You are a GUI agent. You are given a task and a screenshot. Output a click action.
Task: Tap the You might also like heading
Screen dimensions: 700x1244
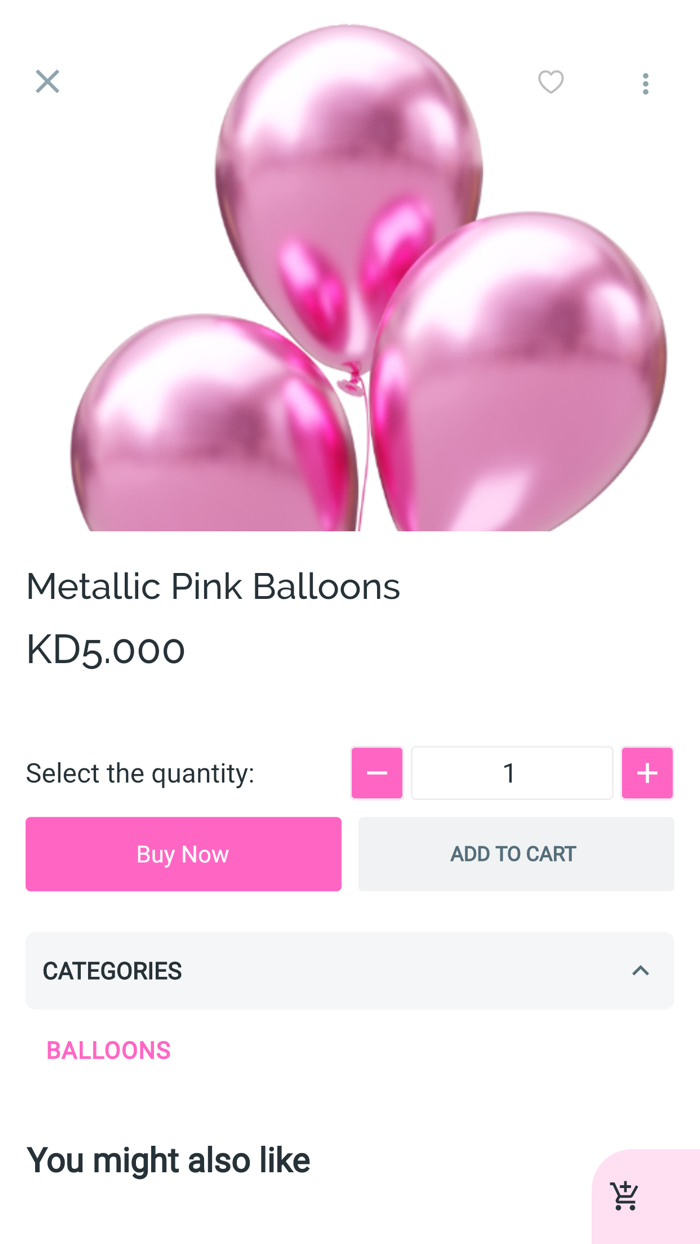pos(168,1160)
